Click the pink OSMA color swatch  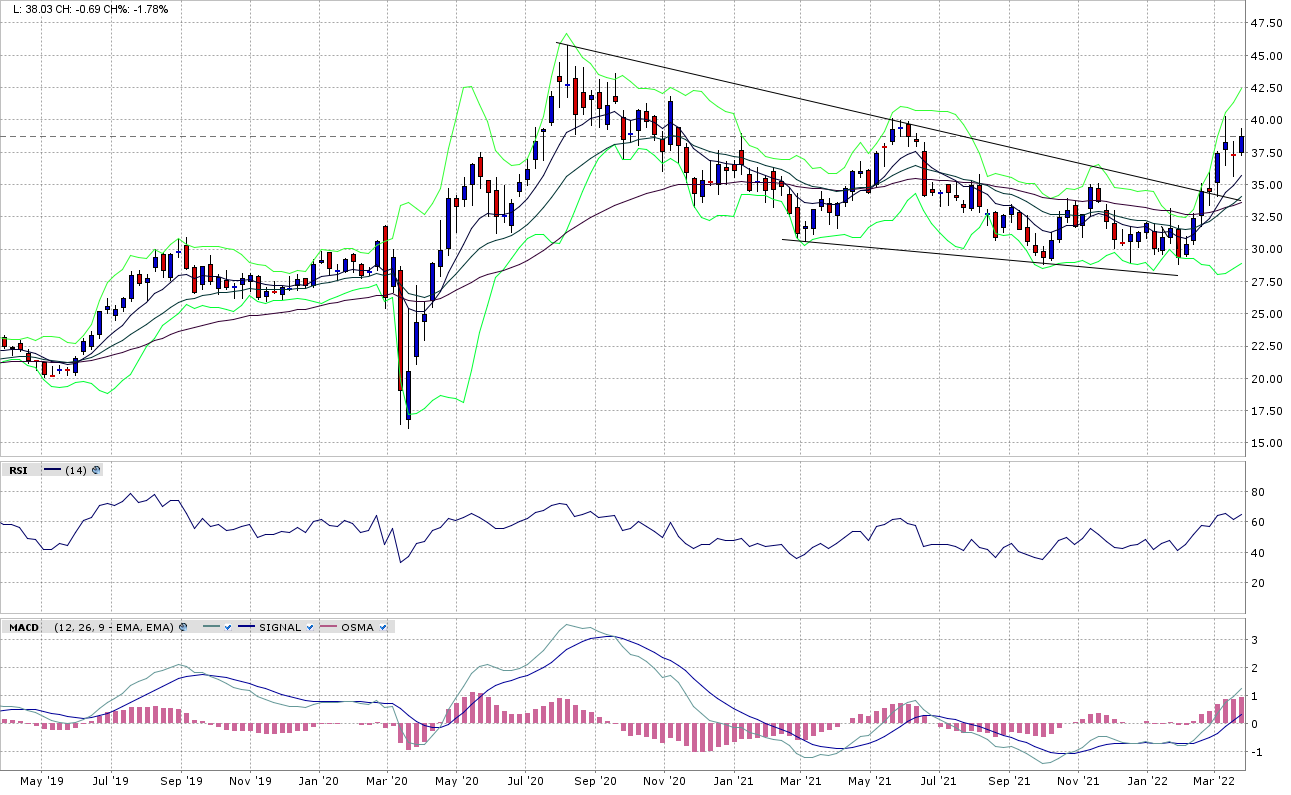(x=330, y=627)
